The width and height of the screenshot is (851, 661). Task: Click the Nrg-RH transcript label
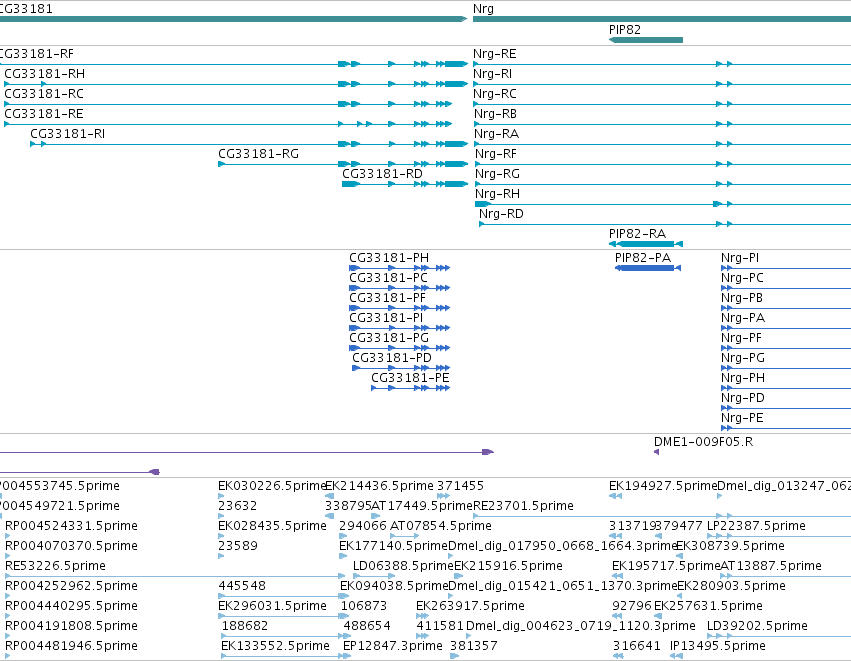[x=498, y=194]
